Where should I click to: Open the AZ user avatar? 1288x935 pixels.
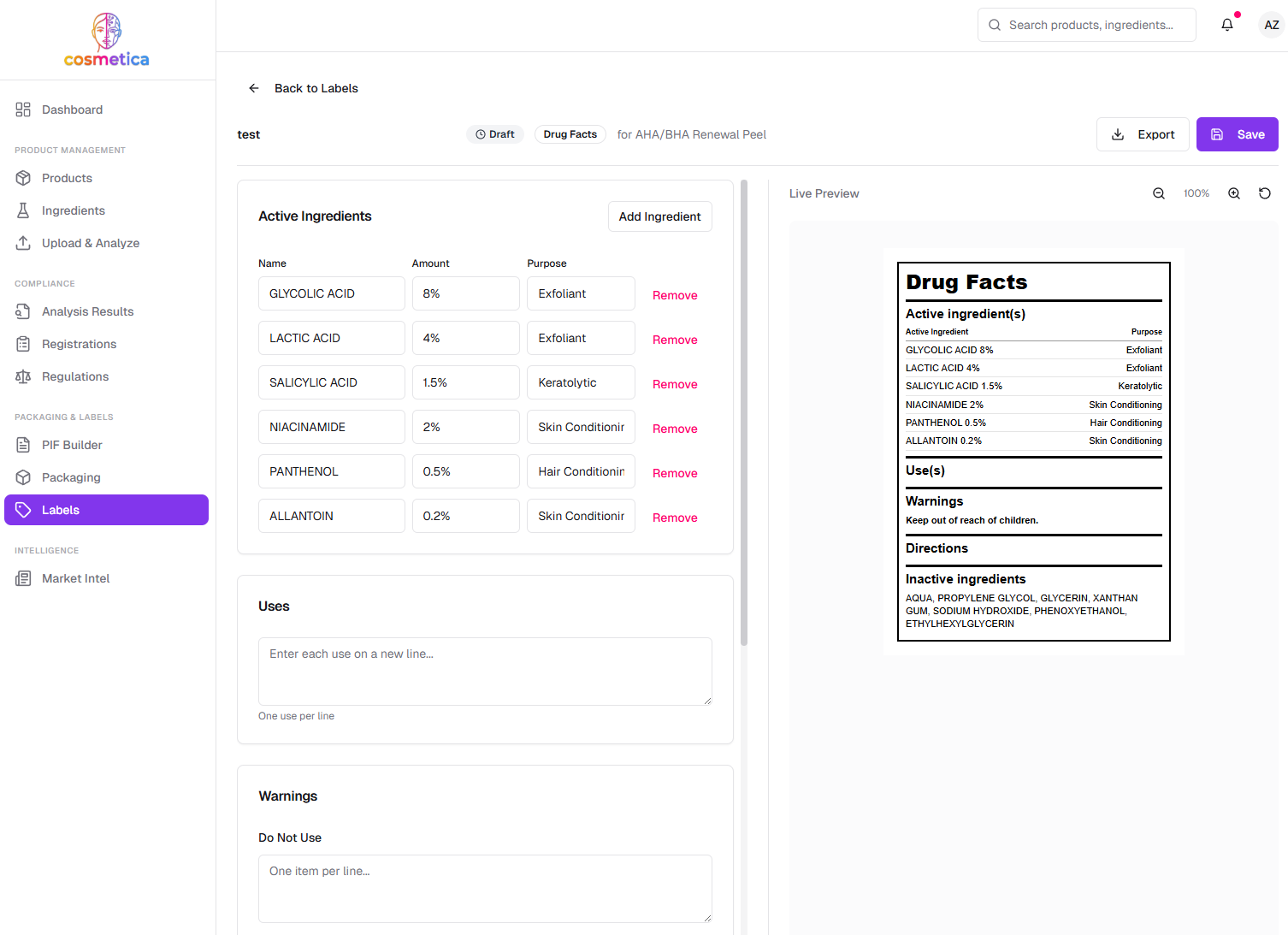click(1271, 25)
